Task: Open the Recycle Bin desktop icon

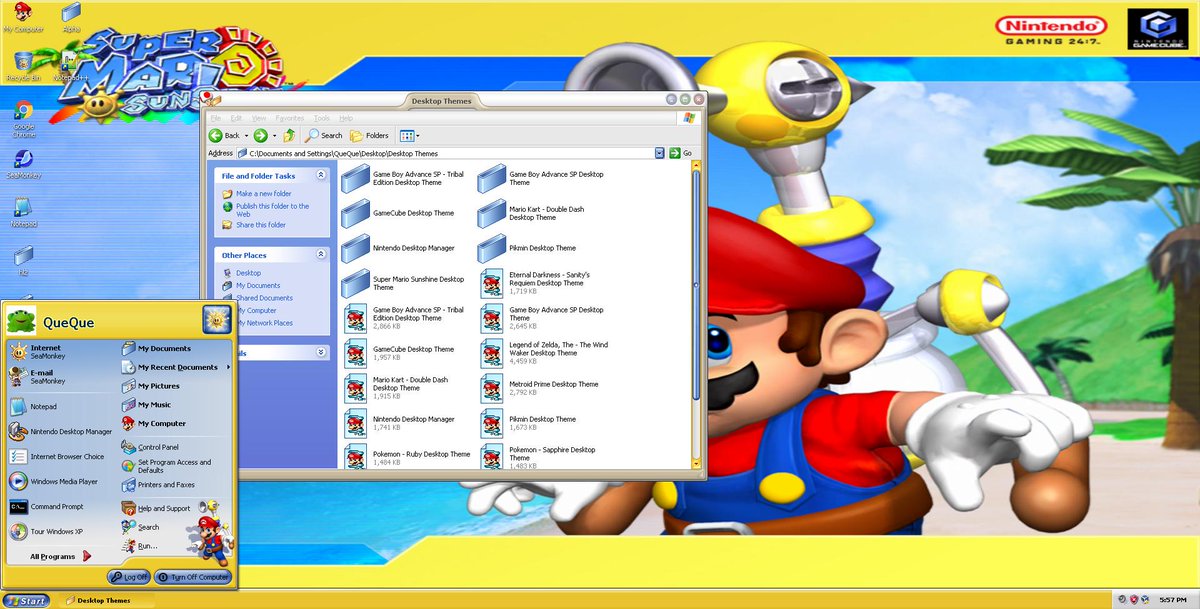Action: tap(23, 66)
